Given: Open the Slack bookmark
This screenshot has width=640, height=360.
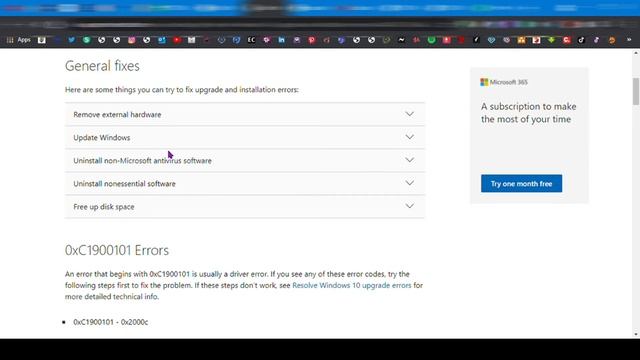Looking at the screenshot, I should 267,40.
